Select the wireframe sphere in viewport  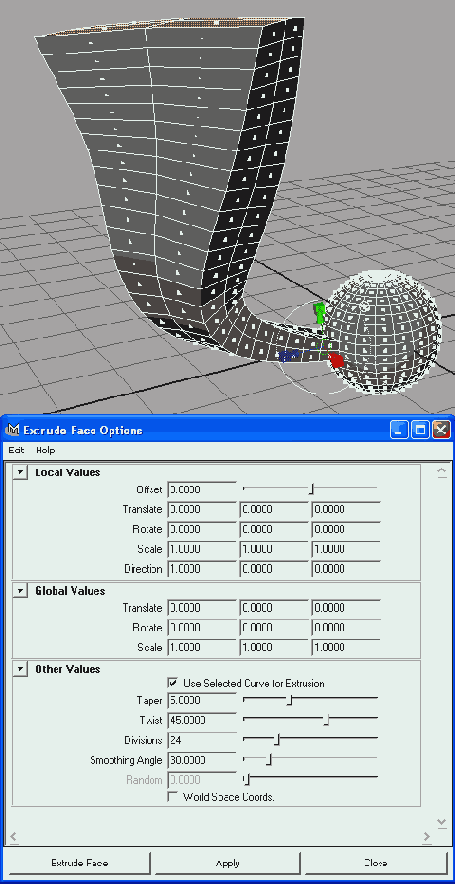[383, 333]
